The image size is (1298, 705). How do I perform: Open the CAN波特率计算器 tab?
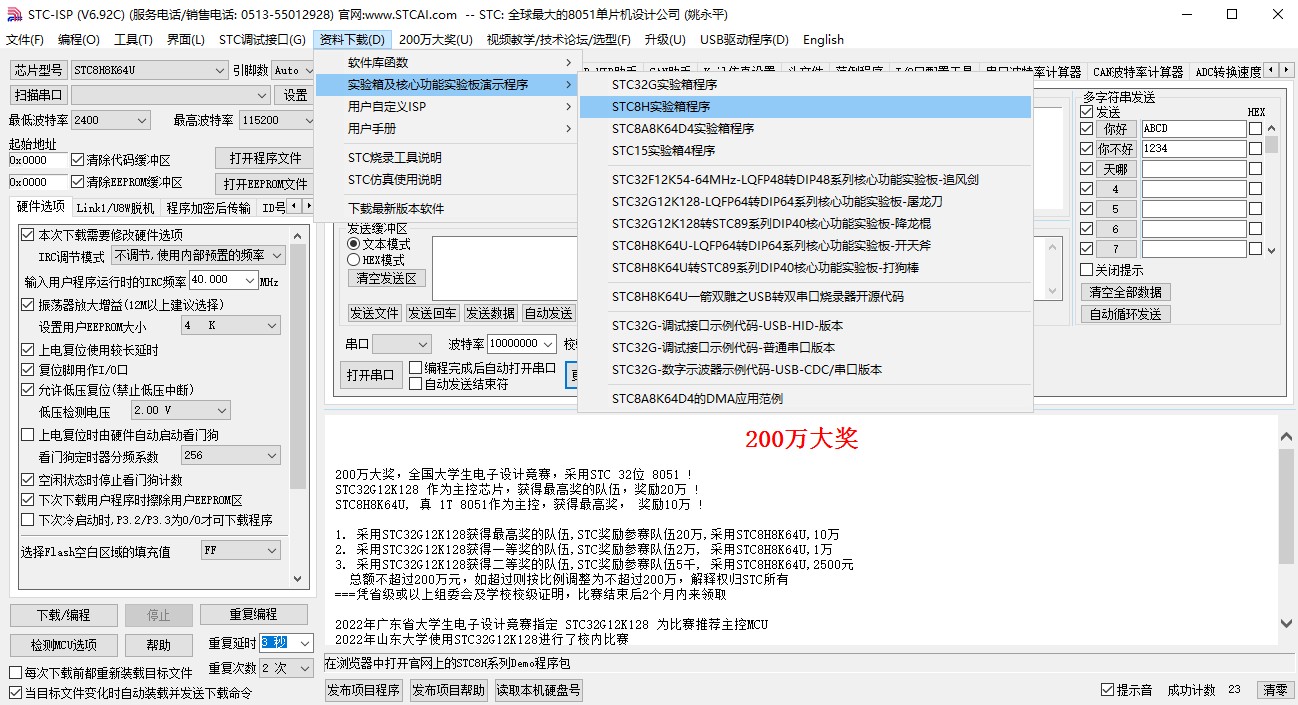1138,72
